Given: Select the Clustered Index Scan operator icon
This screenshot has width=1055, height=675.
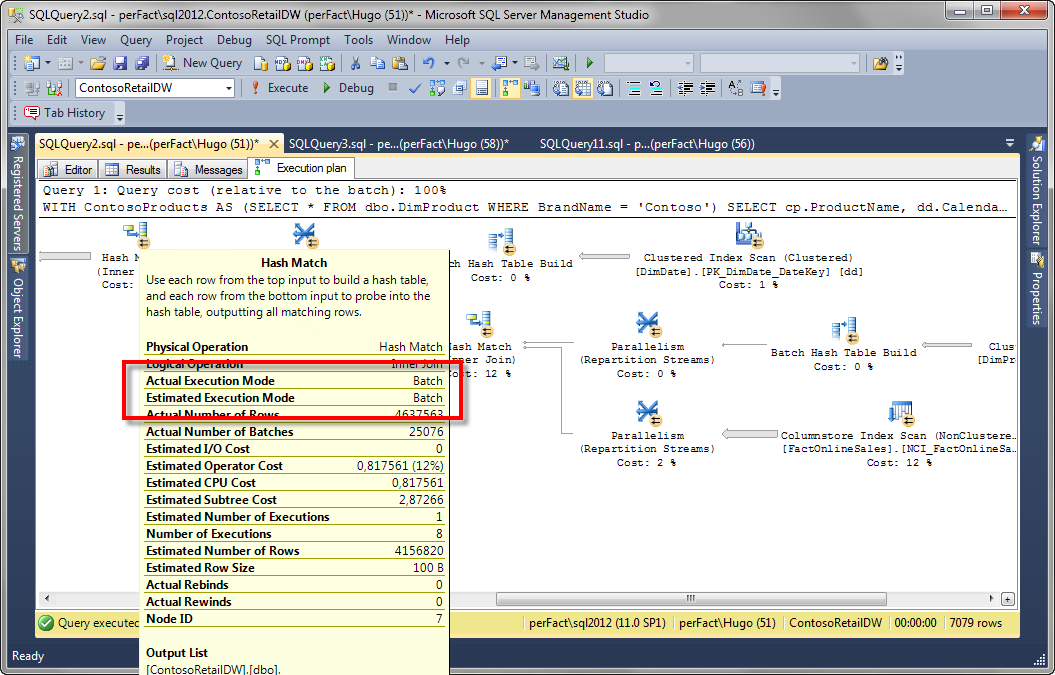Looking at the screenshot, I should pos(747,235).
